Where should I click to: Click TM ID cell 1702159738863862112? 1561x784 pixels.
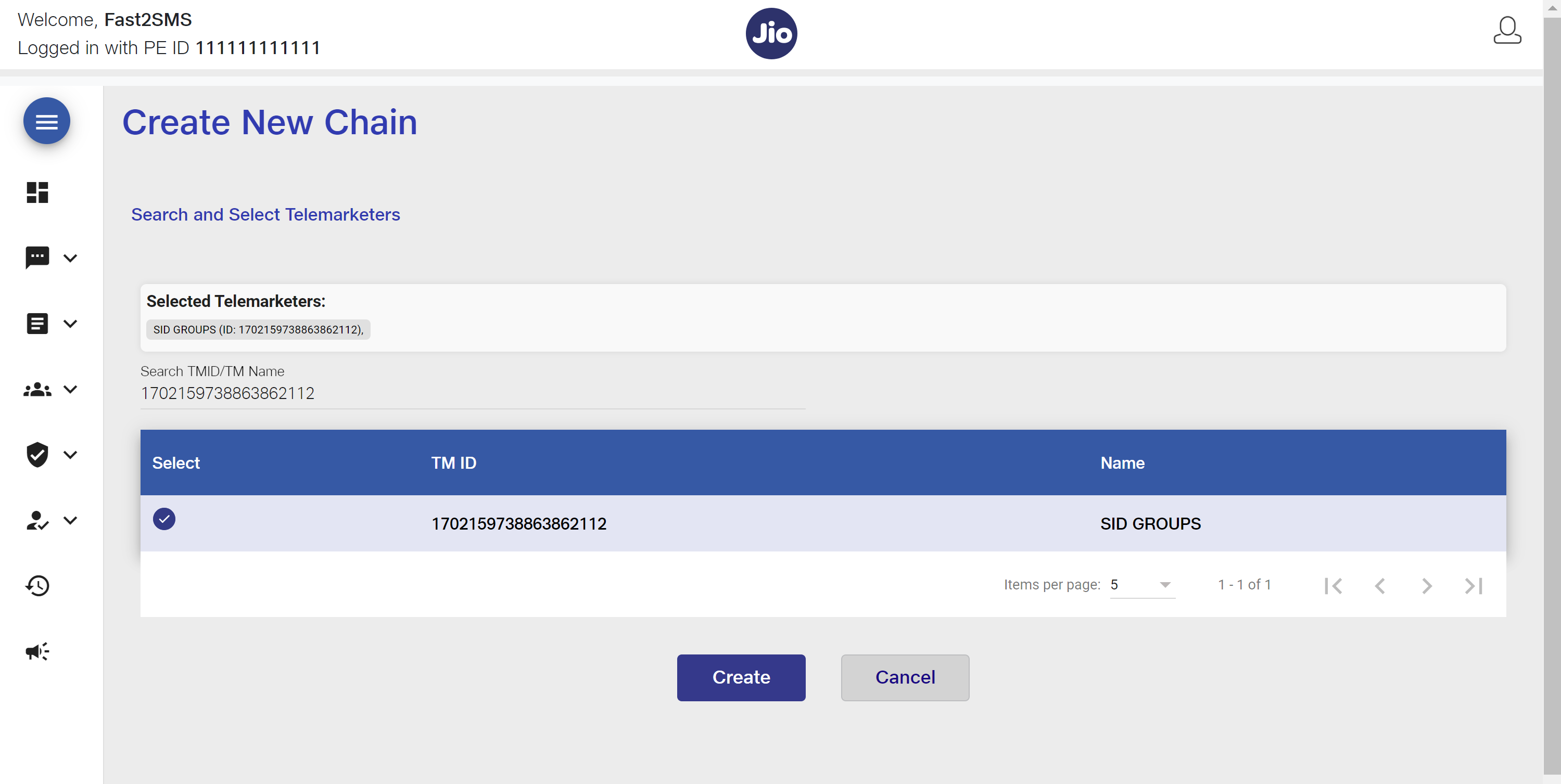519,523
